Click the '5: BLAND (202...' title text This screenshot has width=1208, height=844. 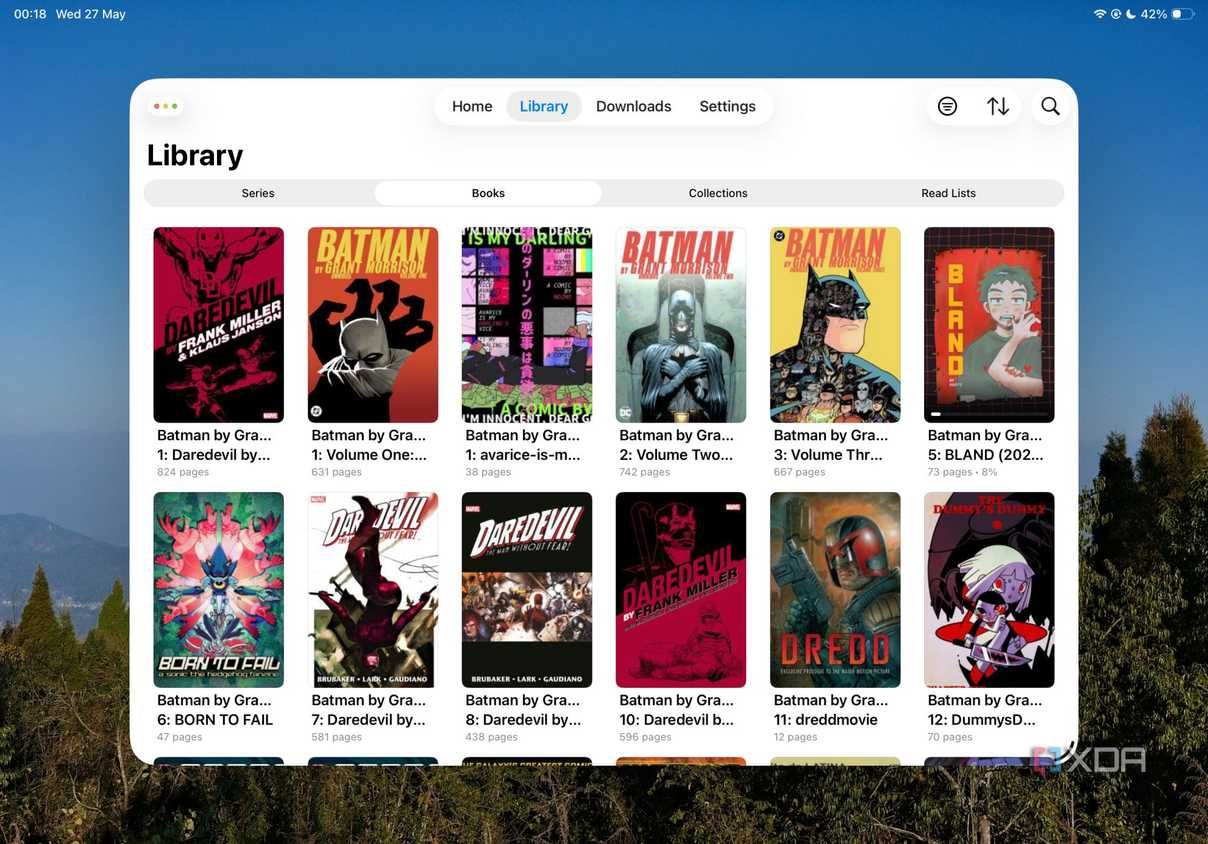985,454
